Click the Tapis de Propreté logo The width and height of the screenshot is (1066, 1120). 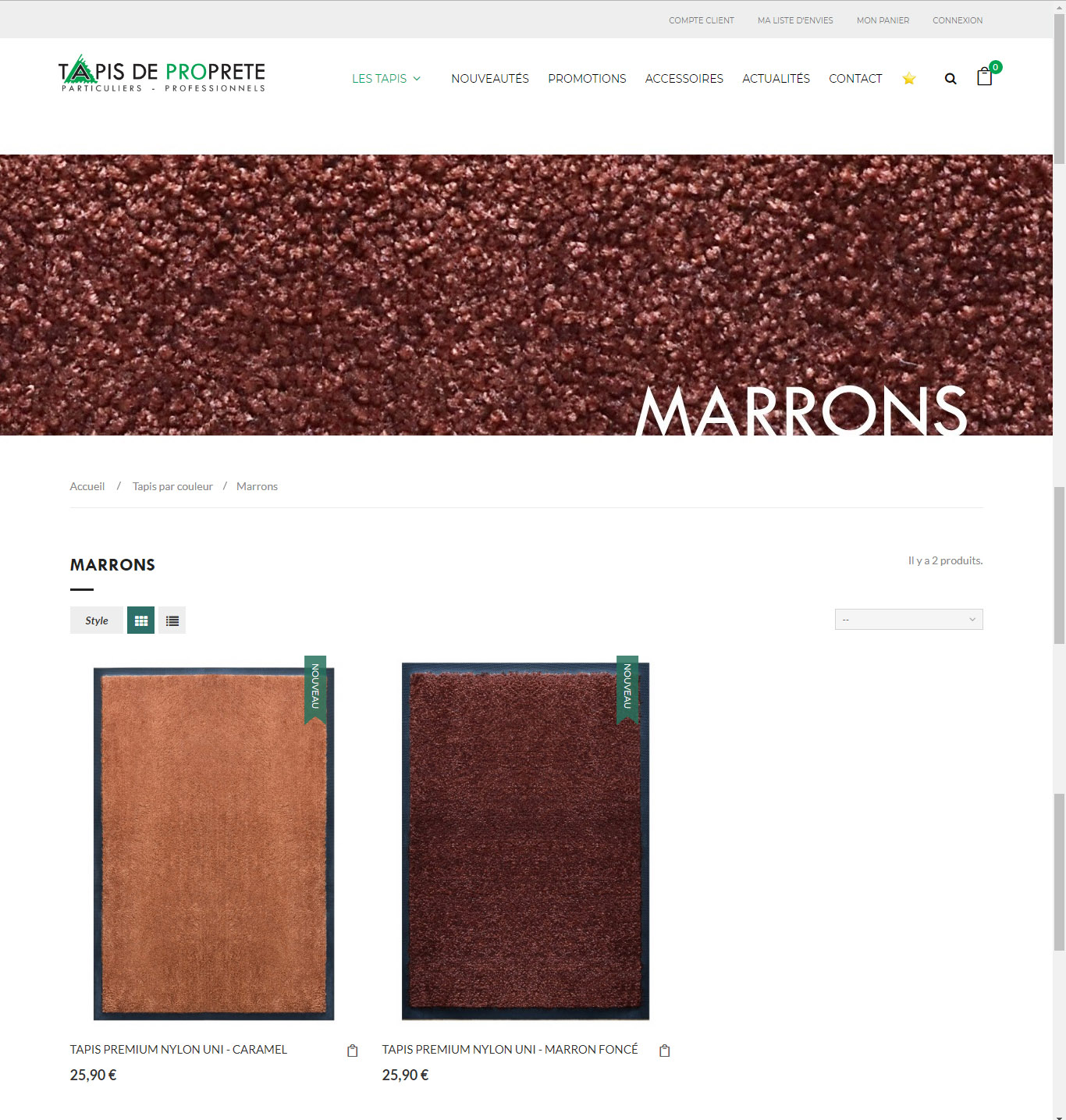[x=162, y=74]
